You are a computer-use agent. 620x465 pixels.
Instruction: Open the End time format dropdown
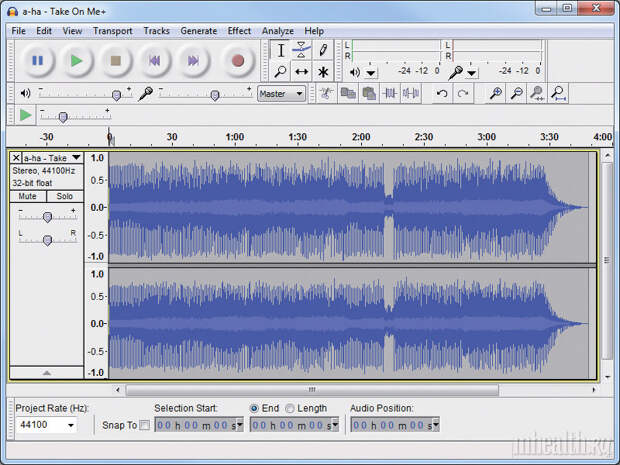coord(335,425)
